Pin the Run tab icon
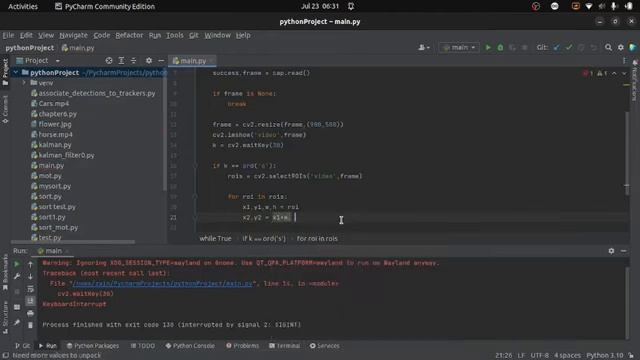 point(17,322)
